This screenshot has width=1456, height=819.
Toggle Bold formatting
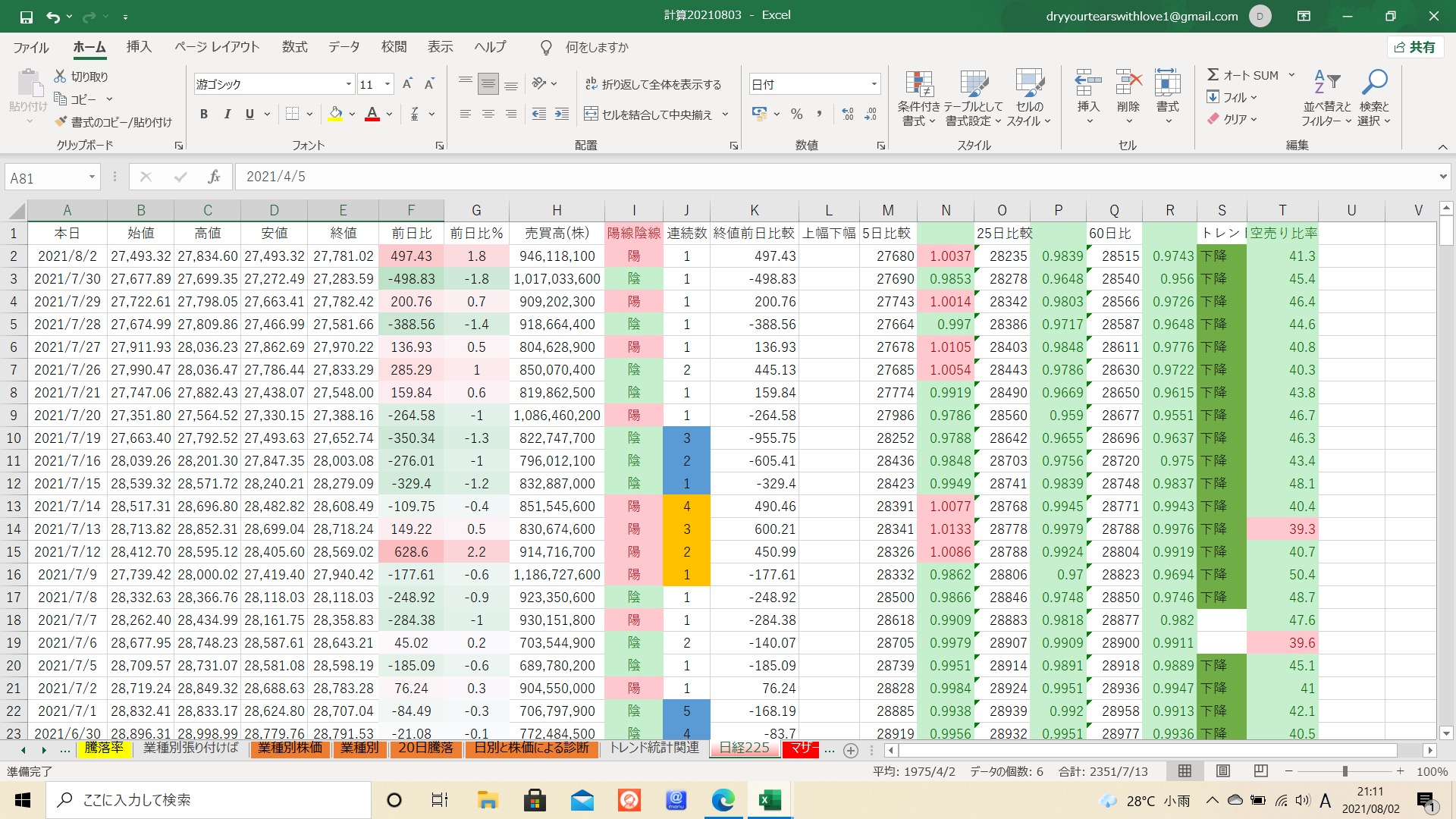(x=203, y=114)
